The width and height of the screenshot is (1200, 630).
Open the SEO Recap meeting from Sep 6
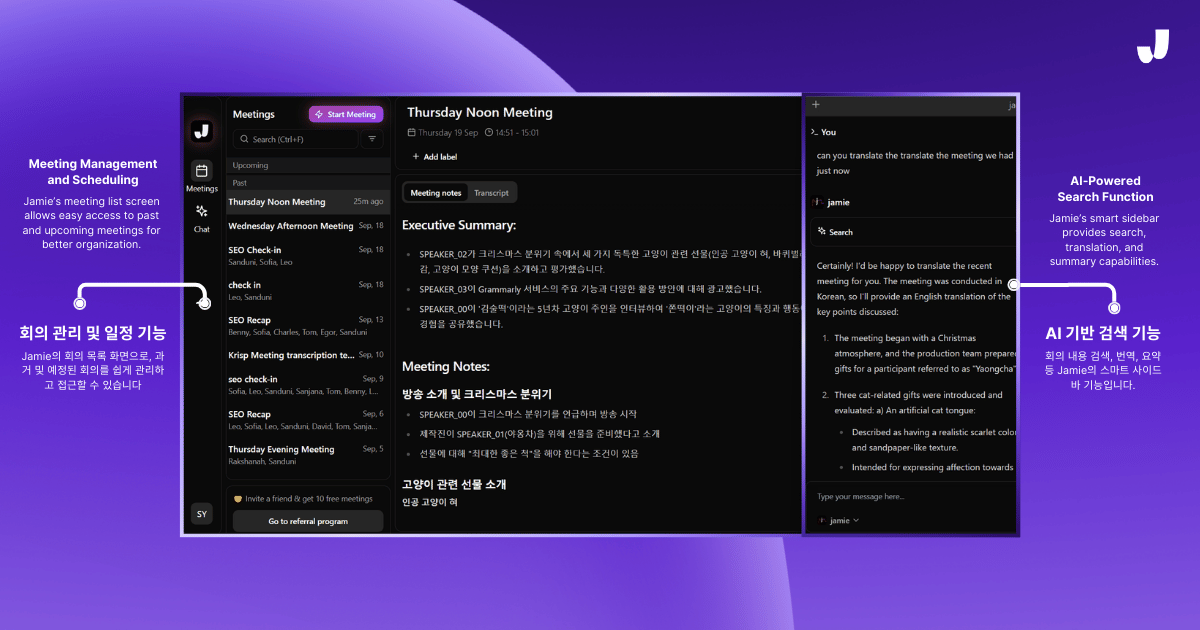[x=308, y=420]
